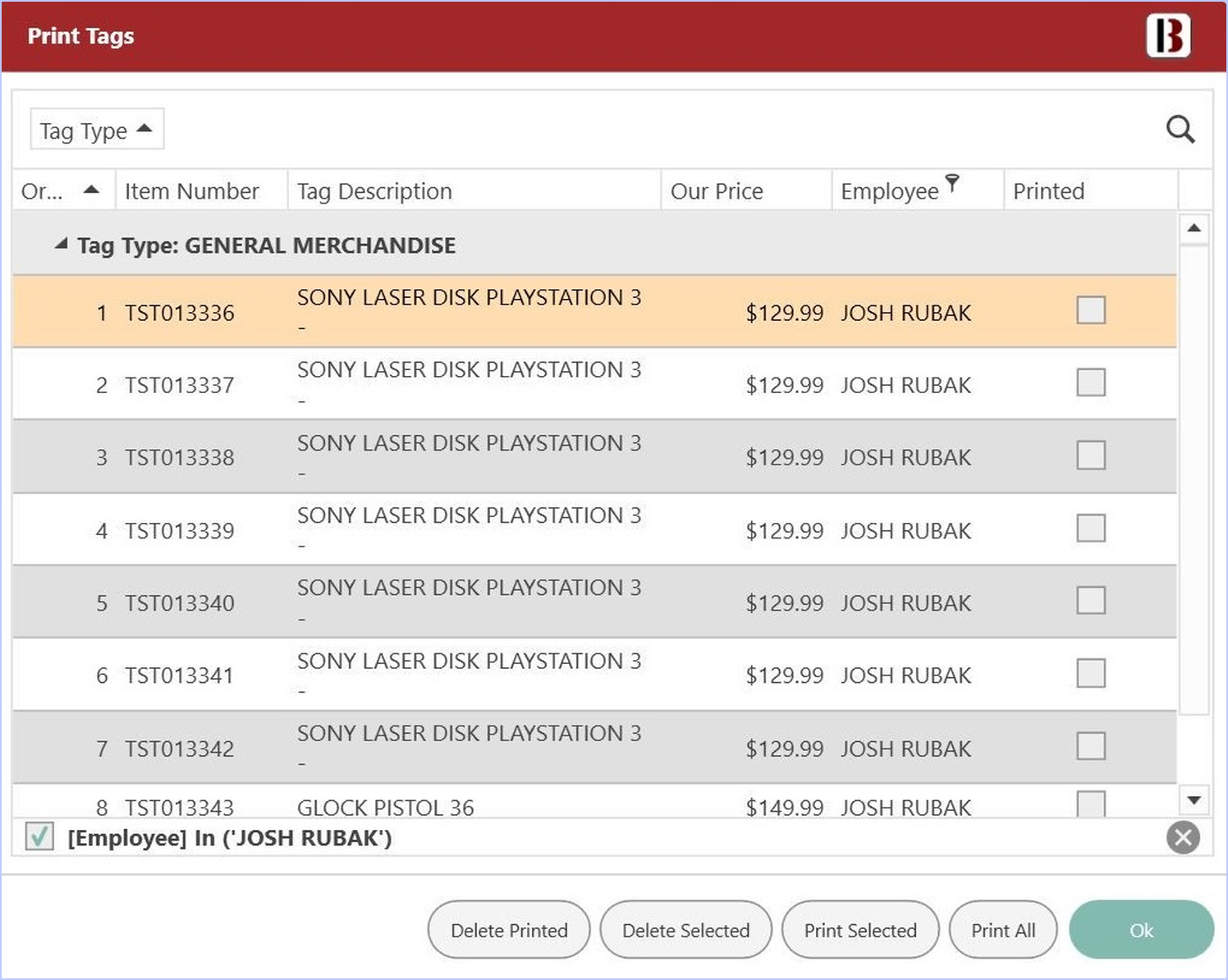
Task: Click the Delete Printed button
Action: (x=509, y=930)
